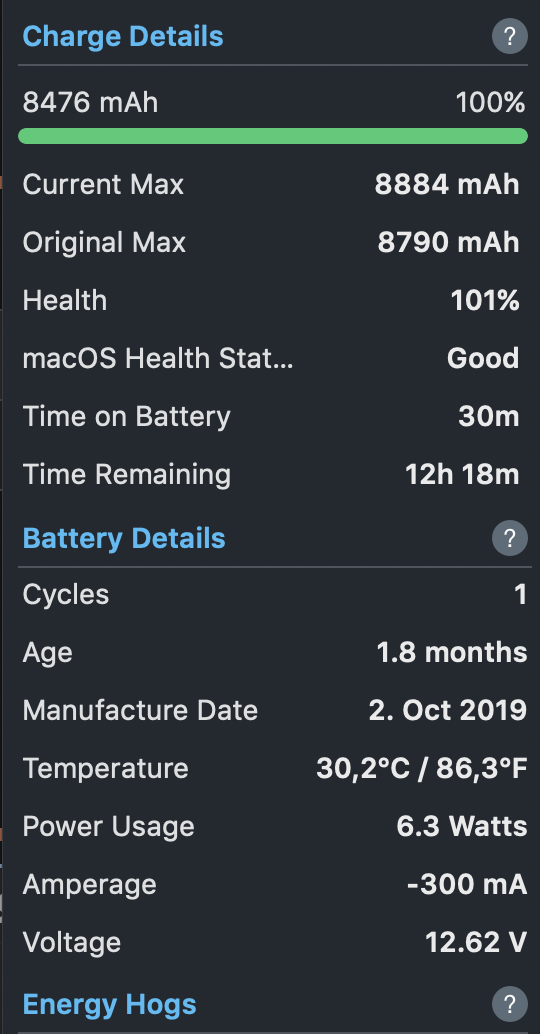This screenshot has width=540, height=1034.
Task: Click the Temperature reading
Action: pos(422,769)
